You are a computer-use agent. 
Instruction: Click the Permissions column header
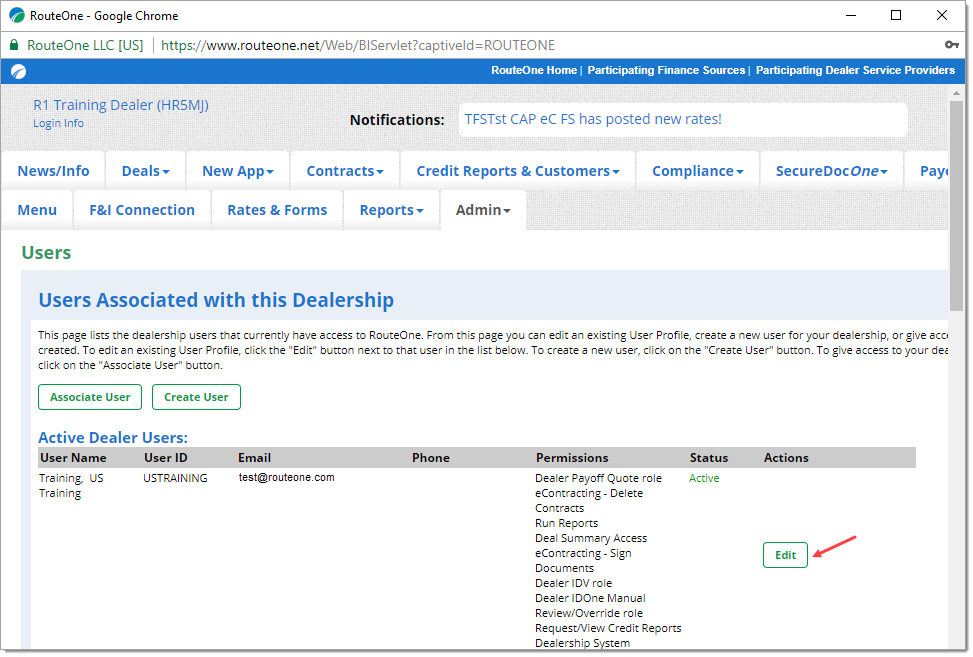[572, 458]
